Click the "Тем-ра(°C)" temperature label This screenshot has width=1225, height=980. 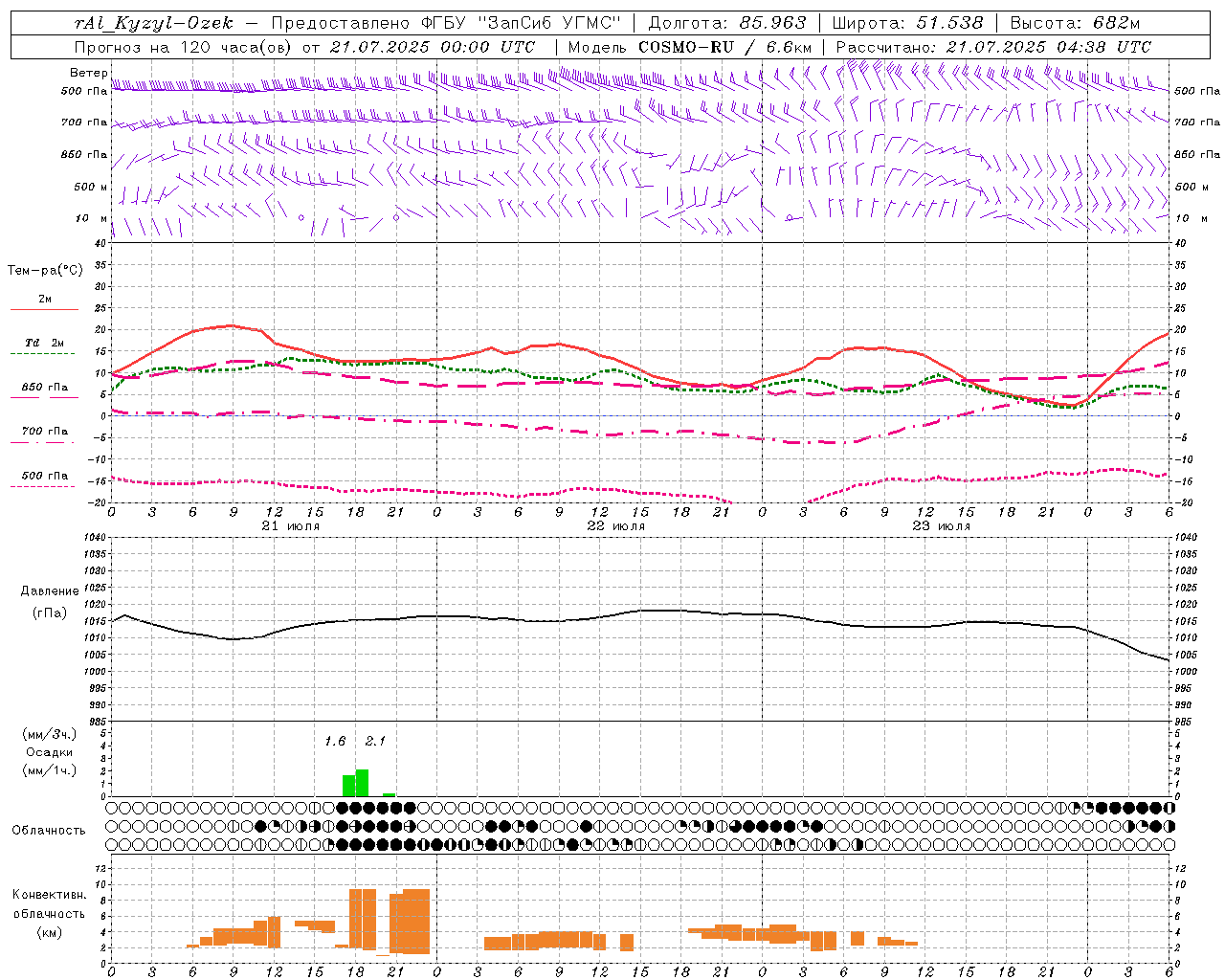(x=45, y=270)
